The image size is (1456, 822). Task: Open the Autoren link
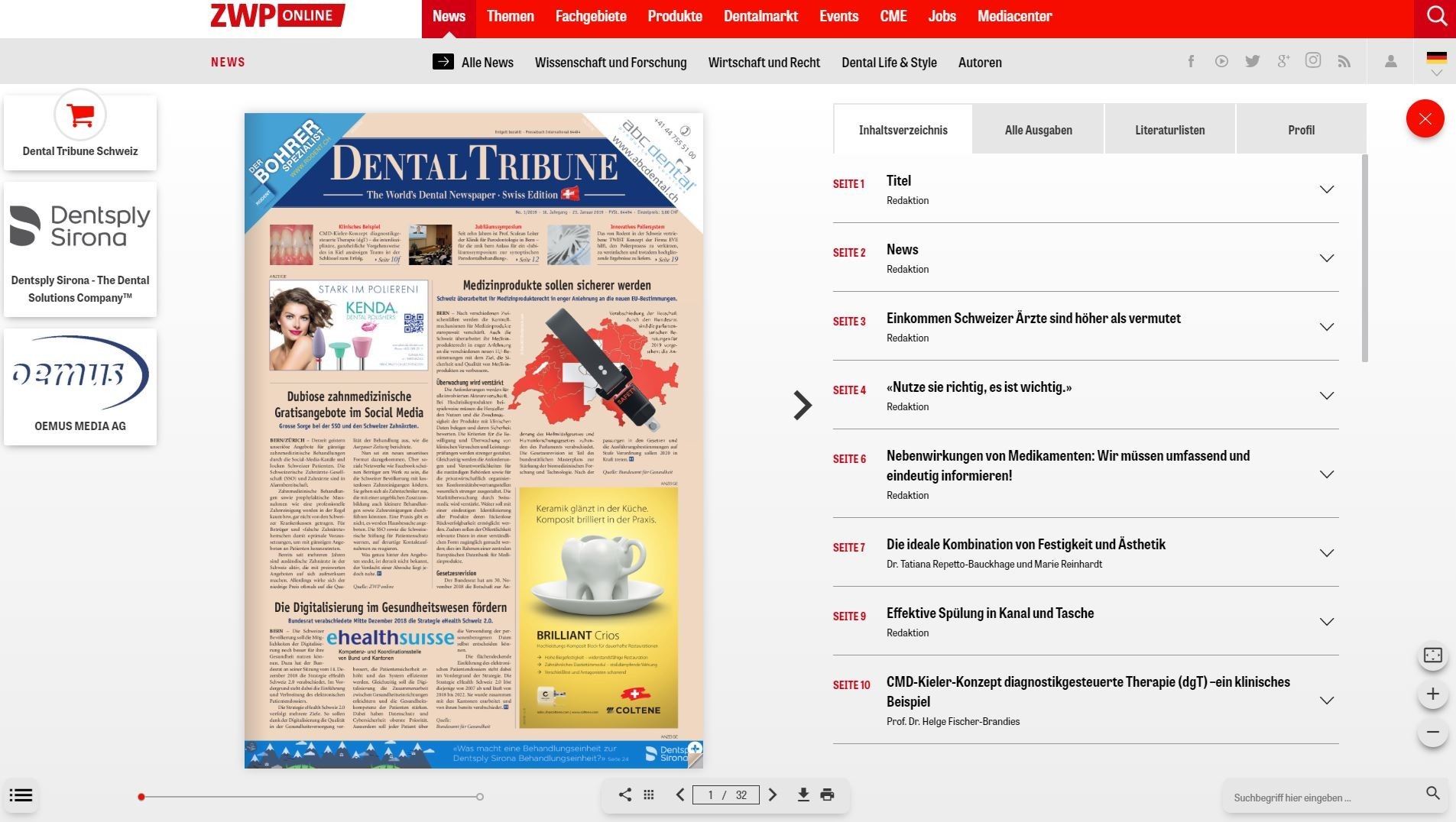pos(980,62)
